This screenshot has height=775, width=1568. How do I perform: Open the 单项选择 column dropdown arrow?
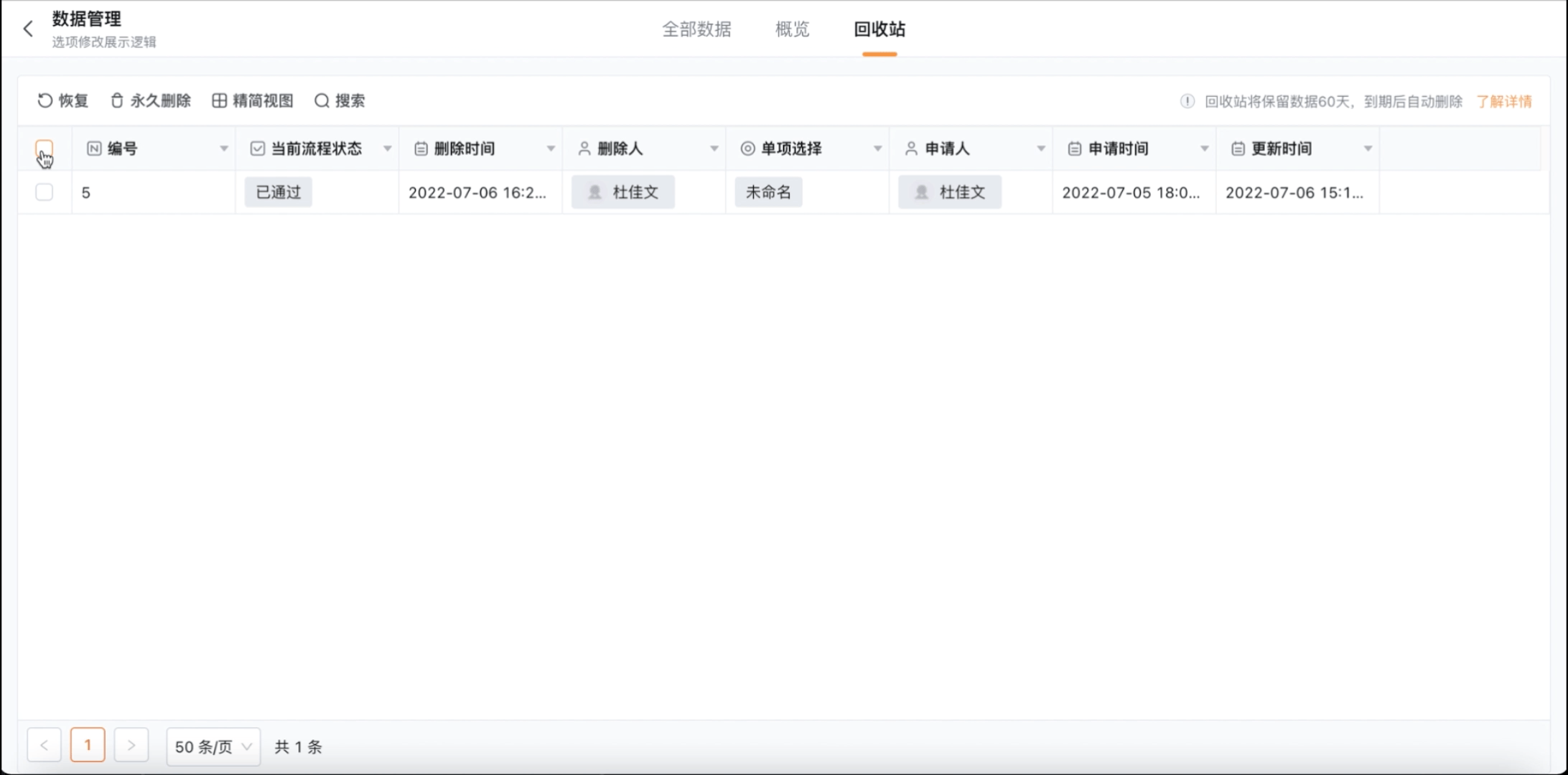tap(877, 149)
